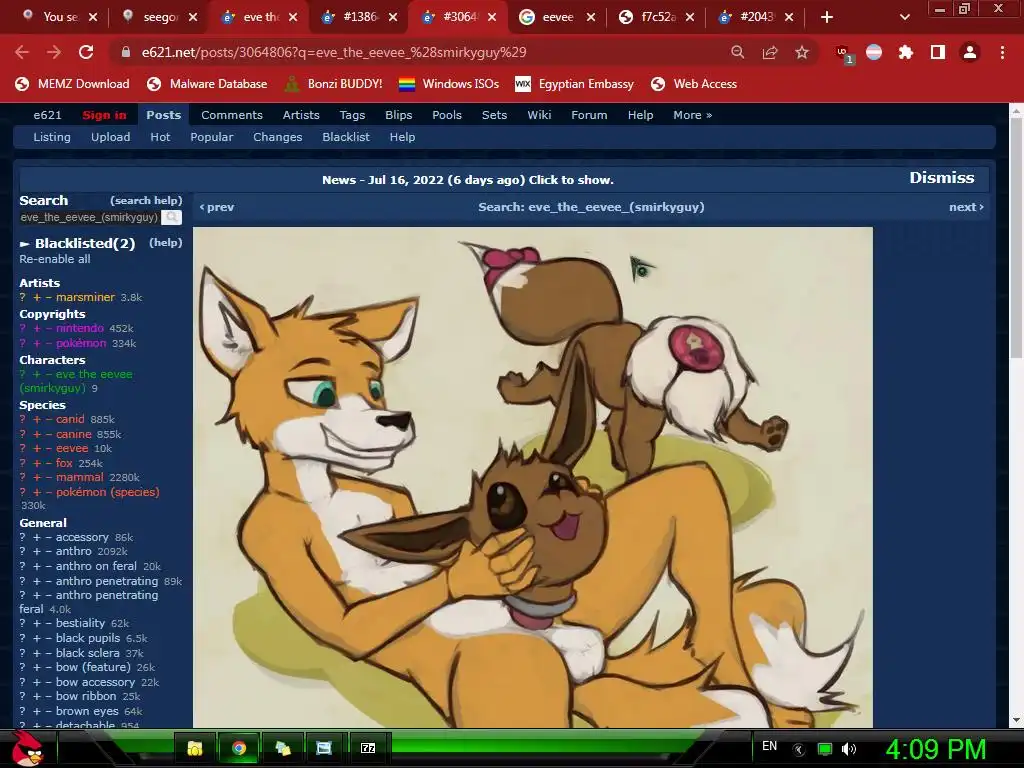Viewport: 1024px width, 768px height.
Task: Expand the Blacklisted(2) section triangle
Action: (x=25, y=244)
